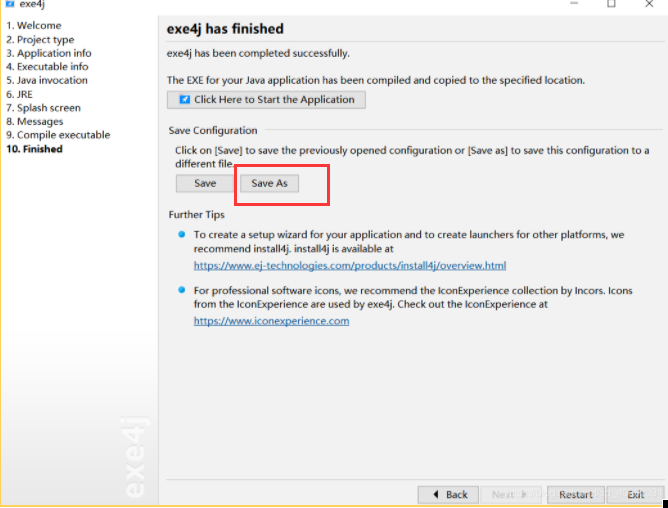Select step 8. Messages

pos(35,121)
